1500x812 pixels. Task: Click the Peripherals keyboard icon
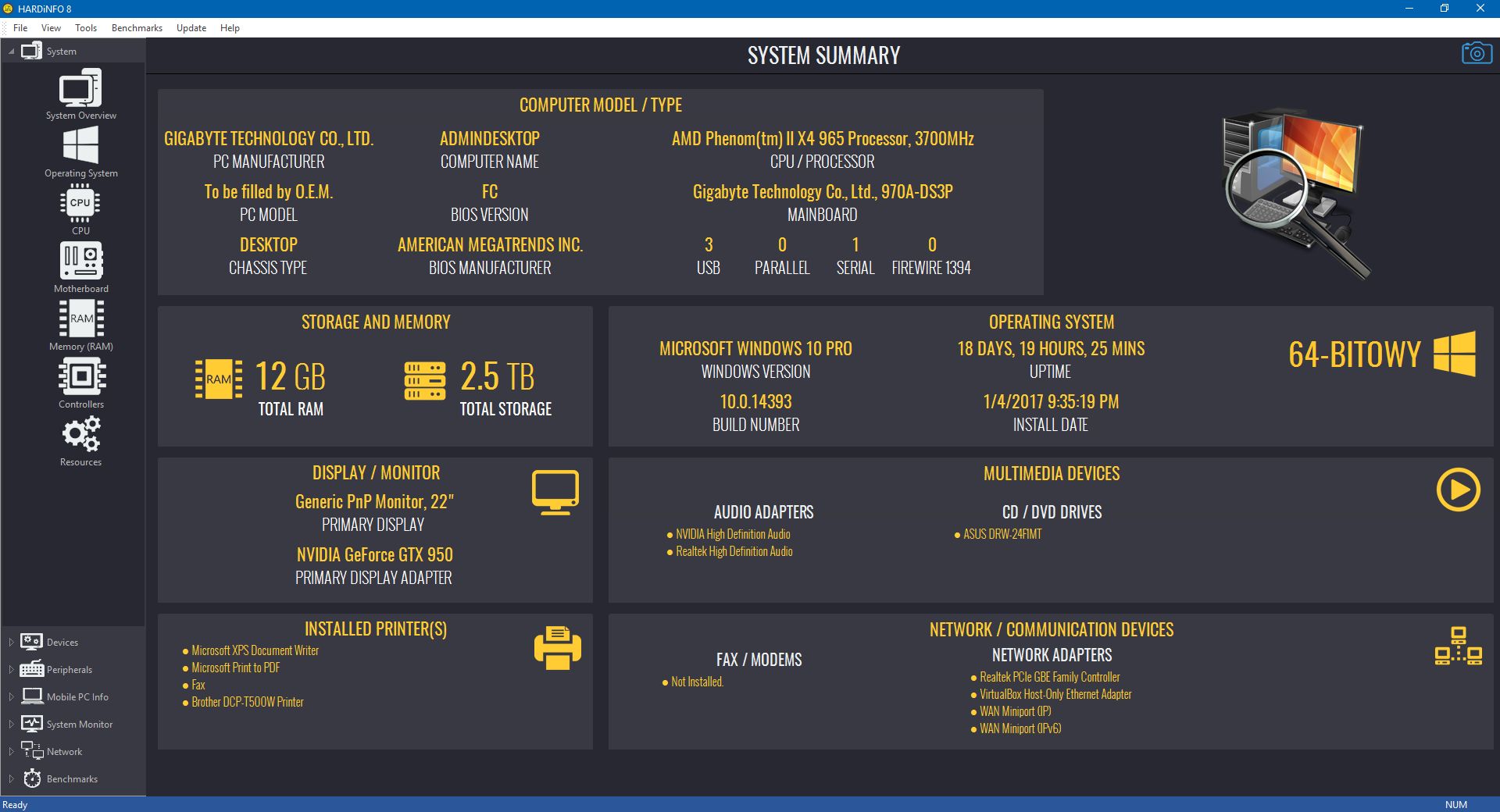tap(31, 669)
